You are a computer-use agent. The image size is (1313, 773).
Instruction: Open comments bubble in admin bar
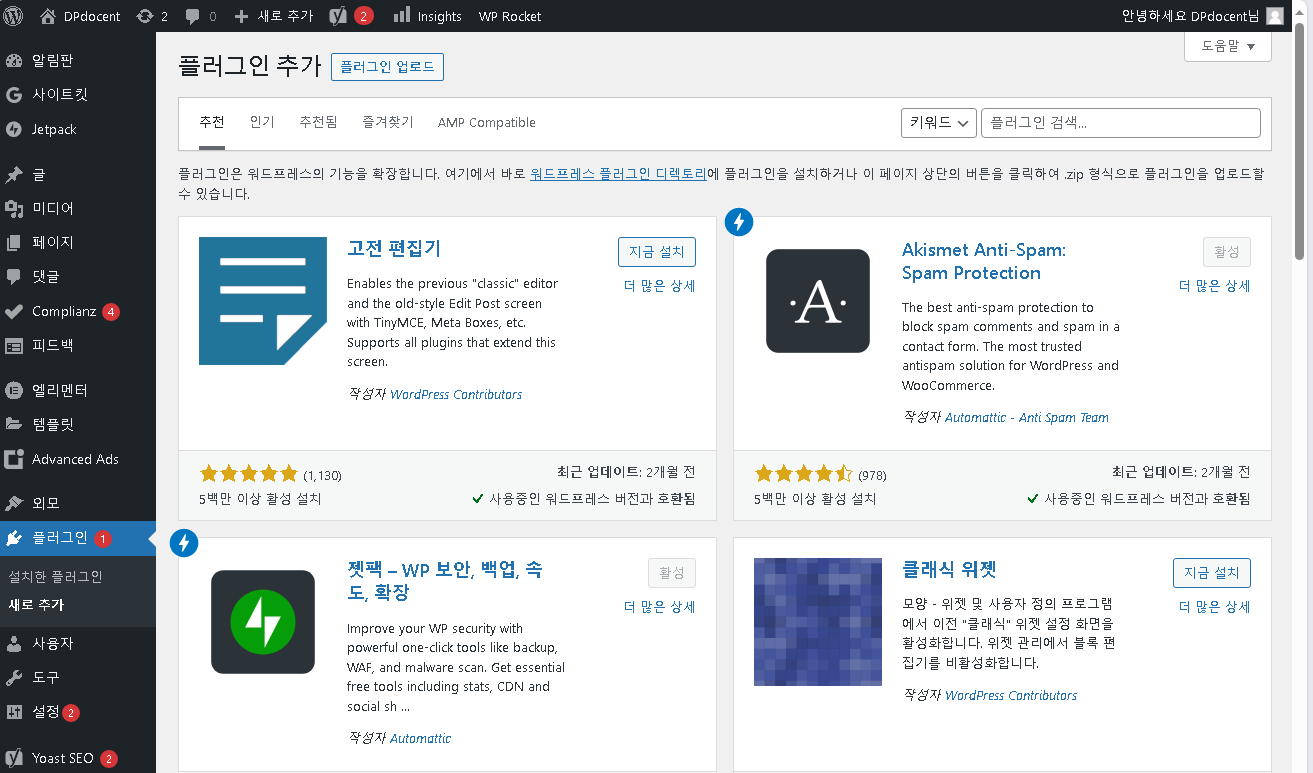point(200,16)
